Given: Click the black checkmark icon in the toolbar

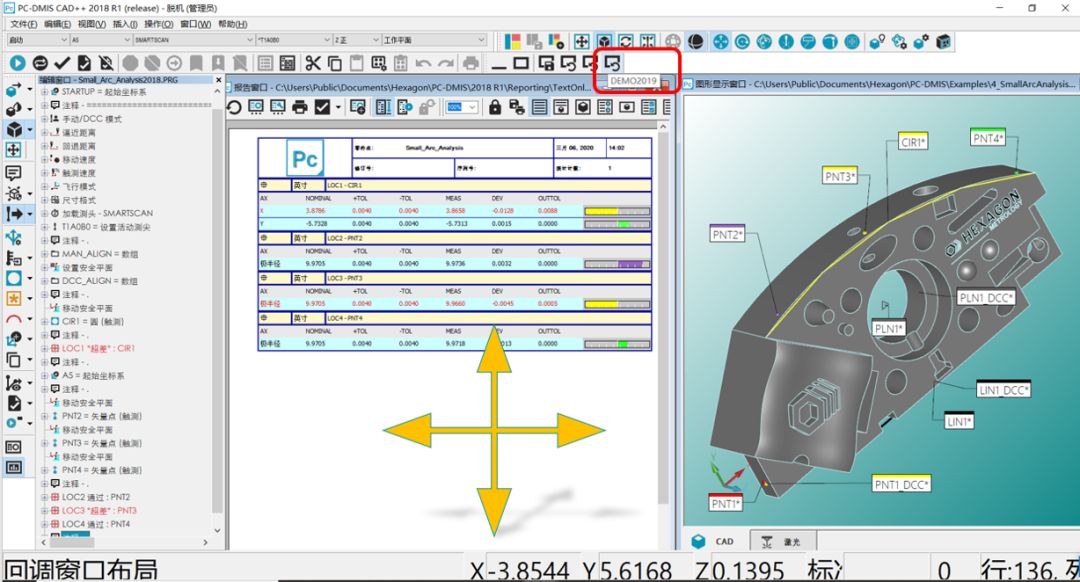Looking at the screenshot, I should pyautogui.click(x=62, y=63).
